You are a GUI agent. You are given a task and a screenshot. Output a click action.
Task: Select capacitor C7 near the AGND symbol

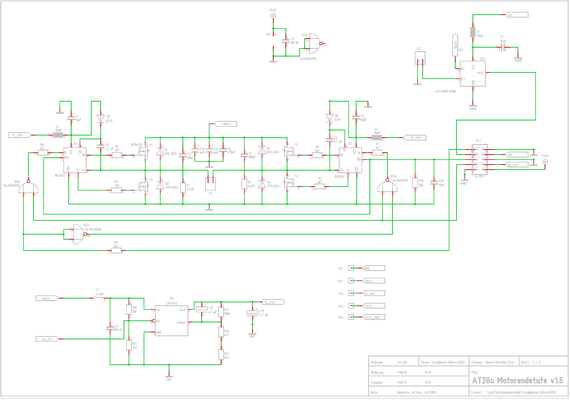(x=503, y=47)
